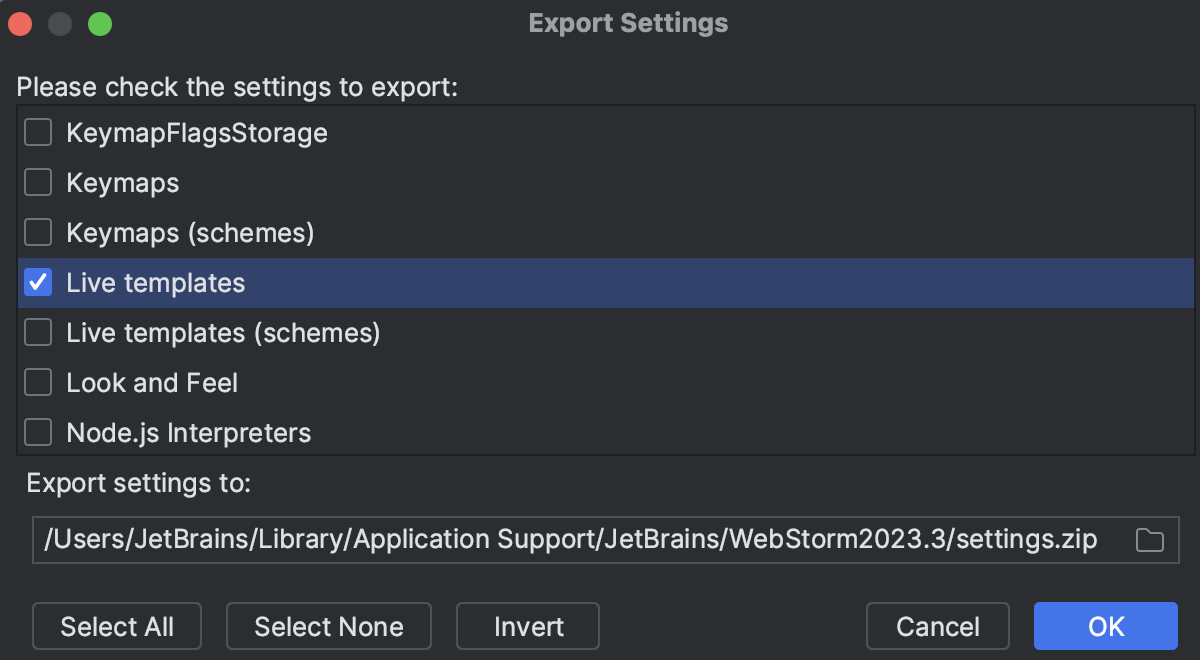Enable Node.js Interpreters export
This screenshot has width=1200, height=660.
(x=37, y=432)
